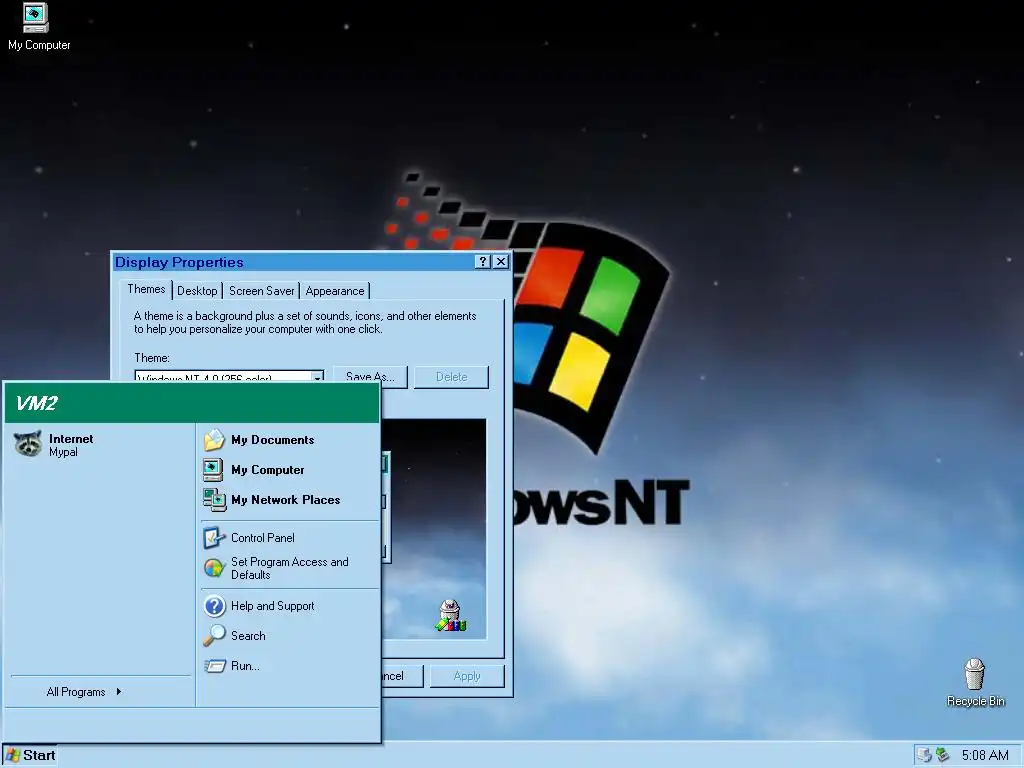The height and width of the screenshot is (768, 1024).
Task: Close the Display Properties dialog
Action: (x=501, y=262)
